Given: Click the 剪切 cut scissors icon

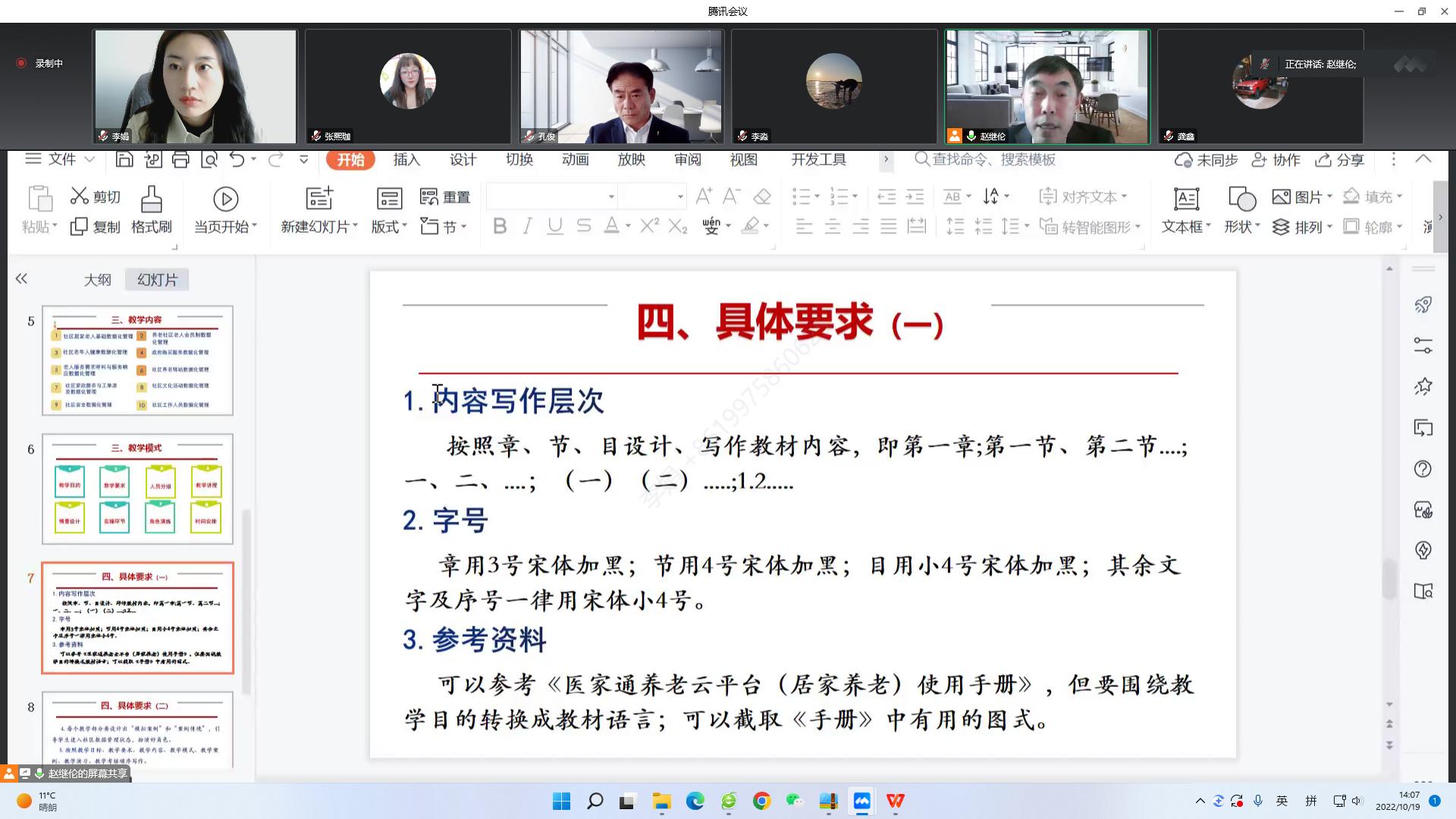Looking at the screenshot, I should pos(80,196).
